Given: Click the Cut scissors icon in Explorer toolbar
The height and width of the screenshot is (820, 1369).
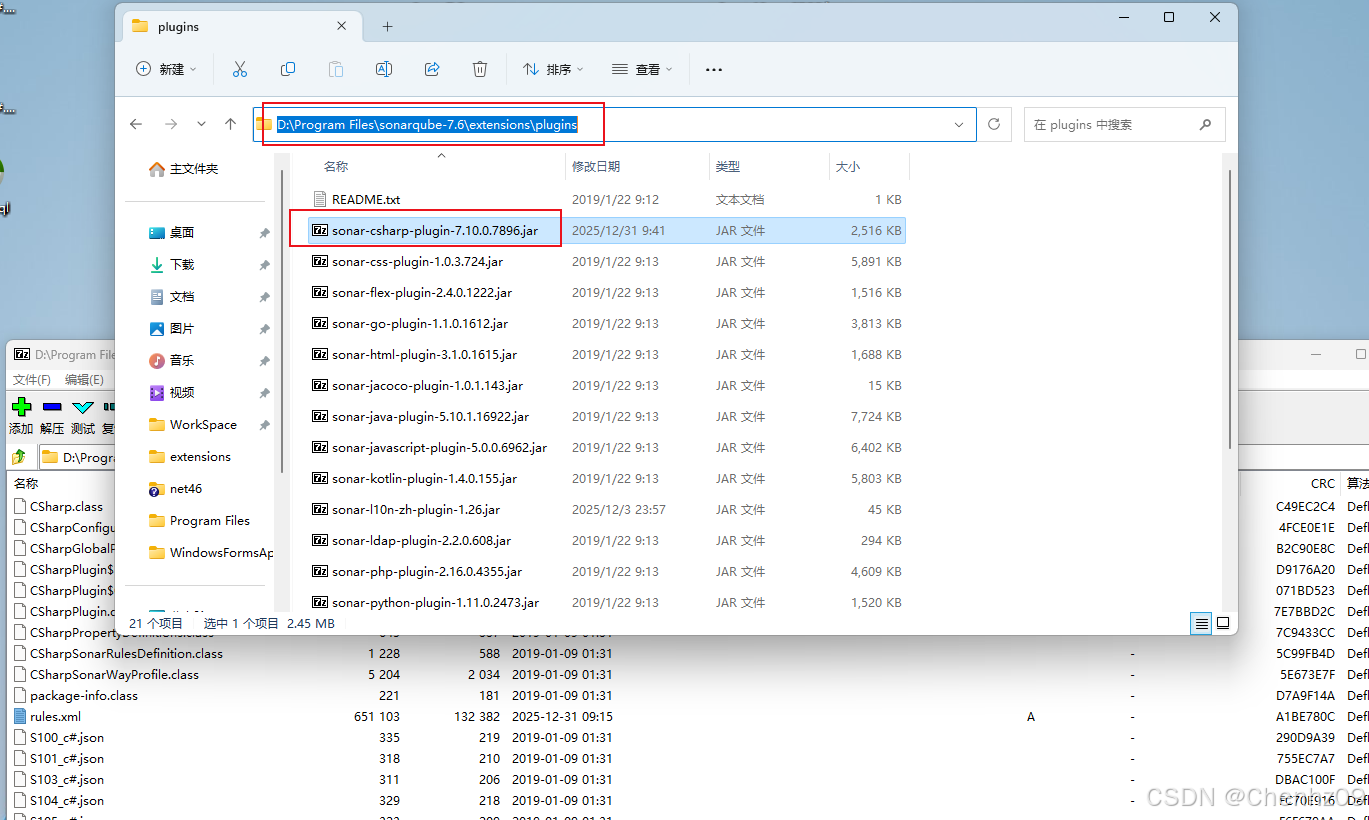Looking at the screenshot, I should coord(240,69).
